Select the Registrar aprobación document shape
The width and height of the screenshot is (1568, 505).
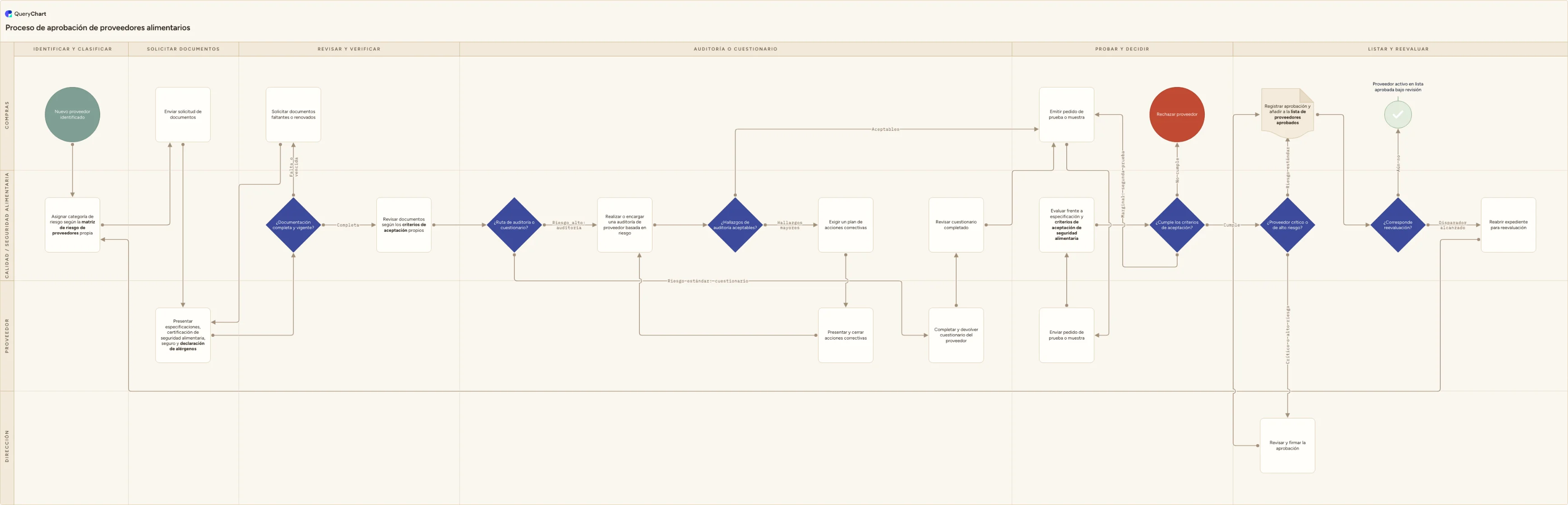1287,115
